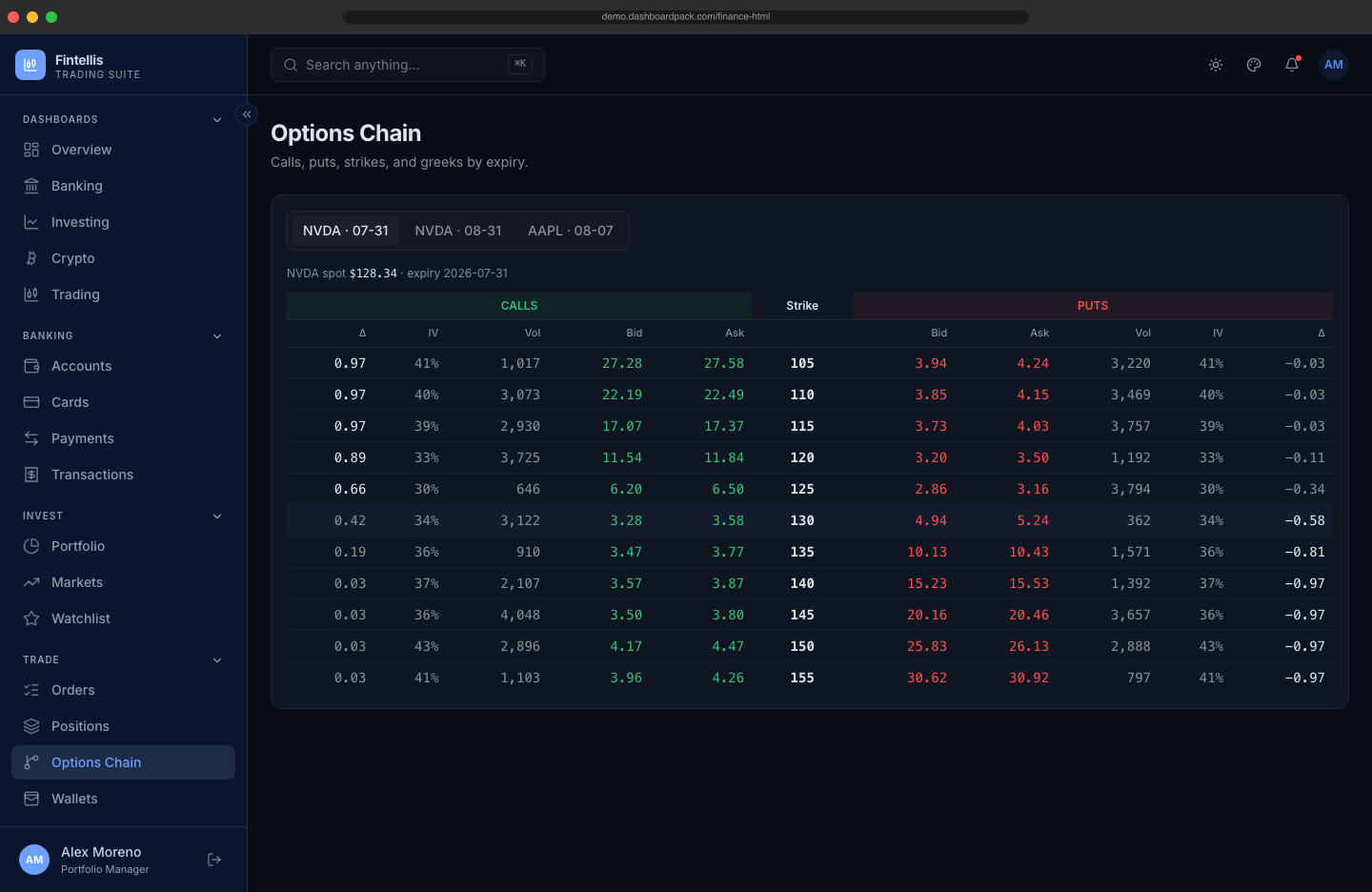1372x892 pixels.
Task: Click call delta 0.66
Action: pos(350,489)
